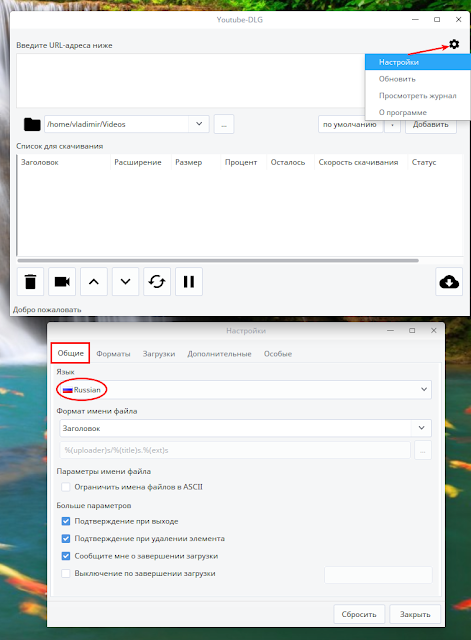Viewport: 471px width, 640px height.
Task: Toggle Сообщите мне о завершении загрузки
Action: [66, 556]
